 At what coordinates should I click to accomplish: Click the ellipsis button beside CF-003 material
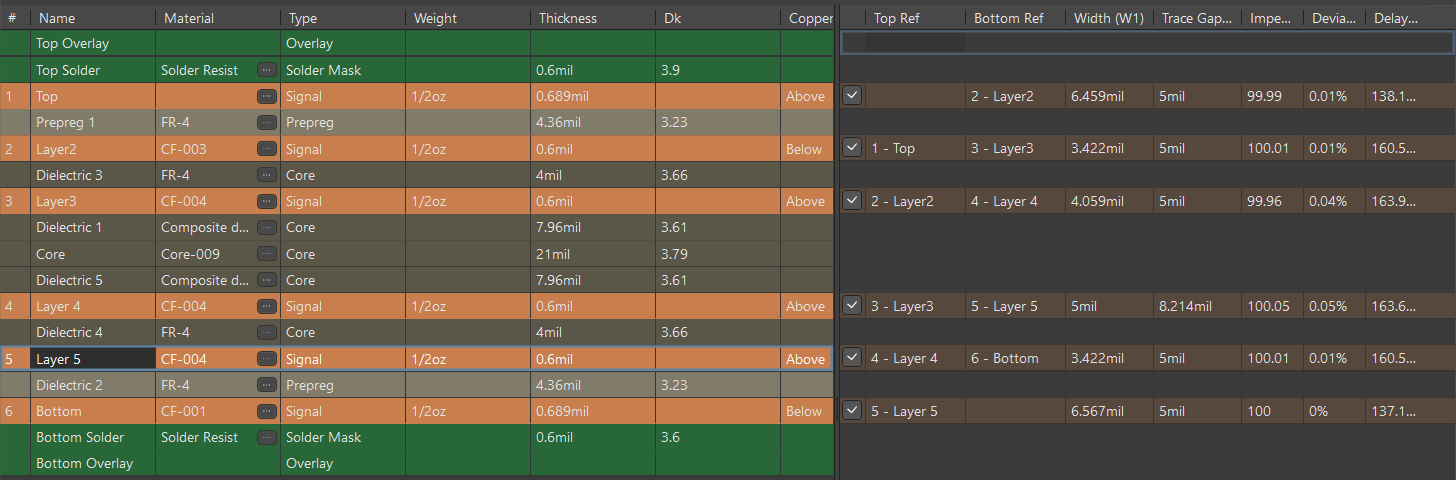tap(266, 149)
